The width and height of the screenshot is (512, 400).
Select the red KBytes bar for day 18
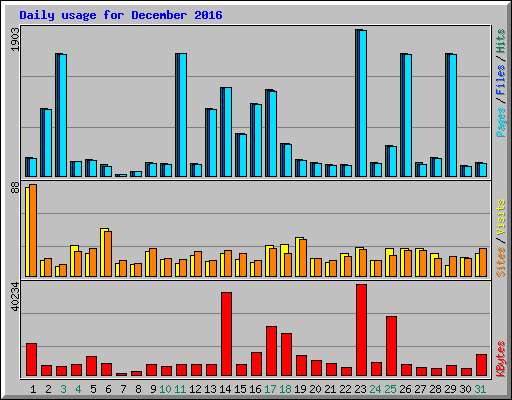coord(286,354)
